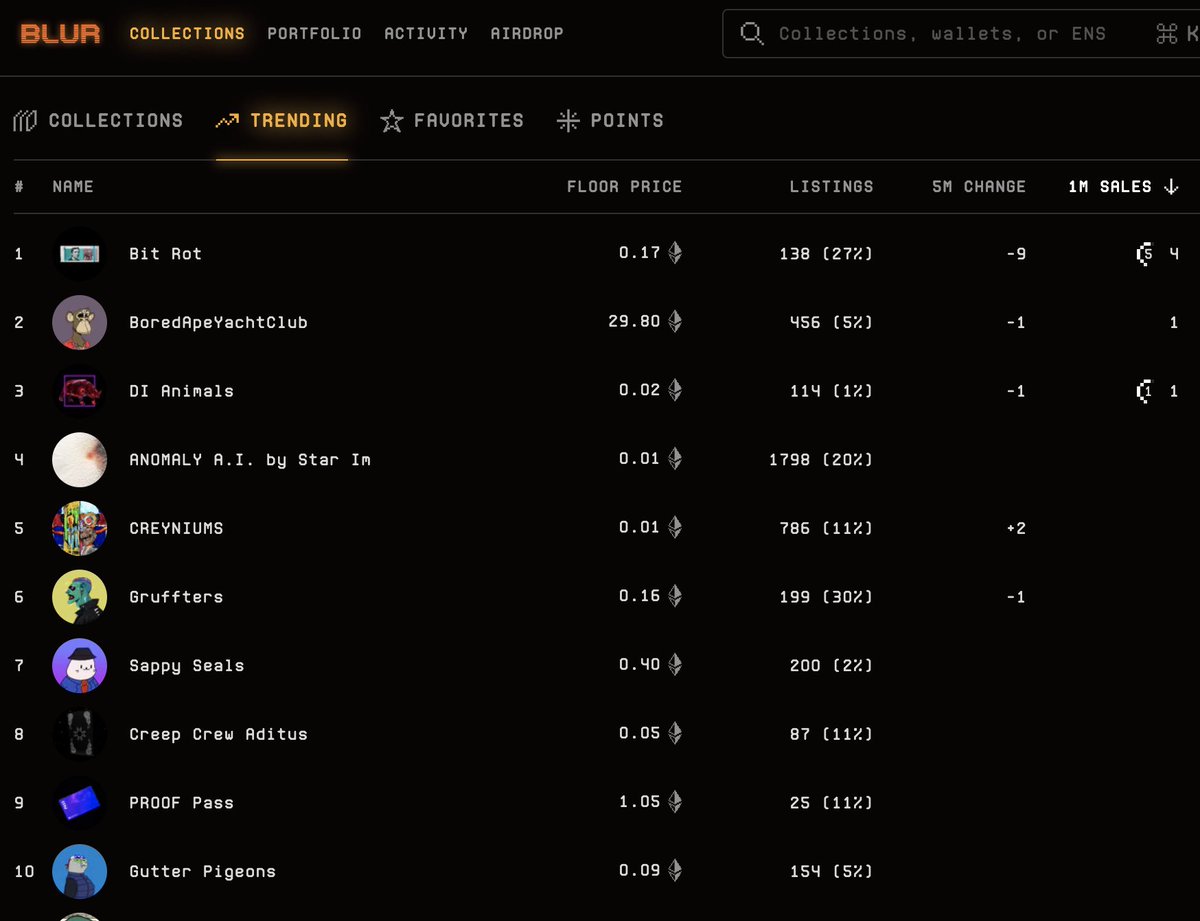Click the ⌘K search shortcut hint
The image size is (1200, 921).
[1177, 34]
